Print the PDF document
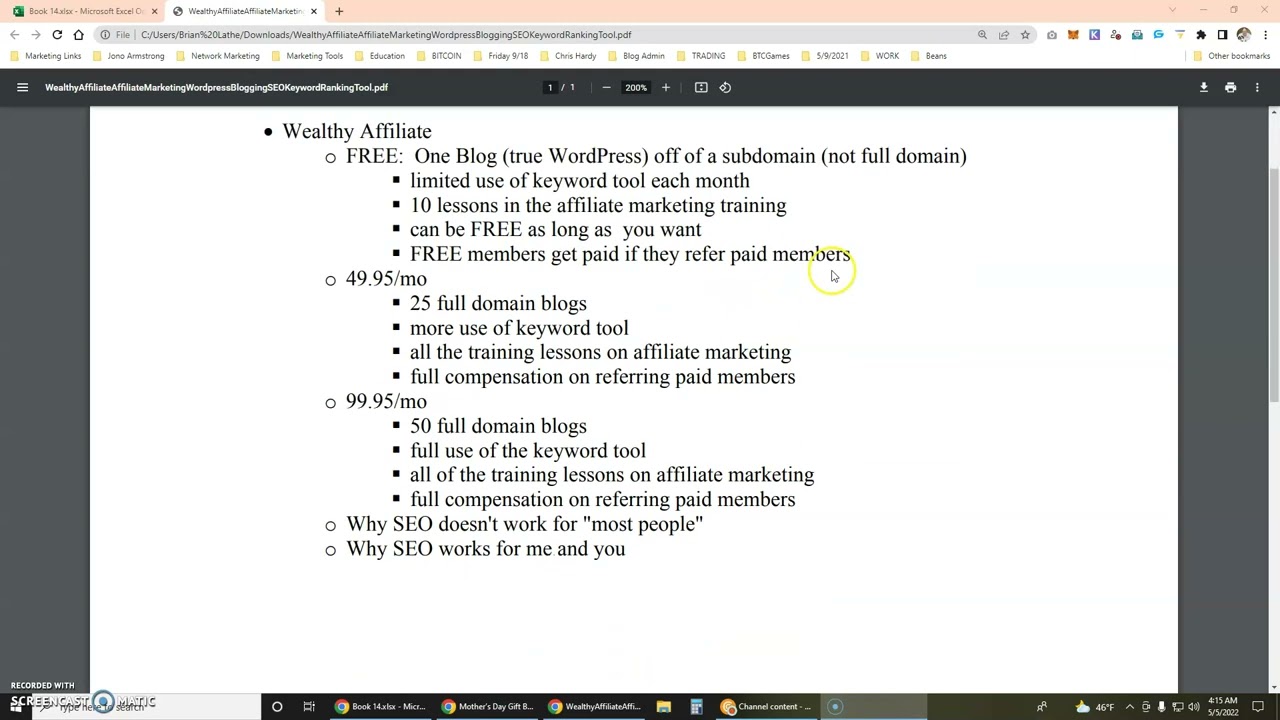The width and height of the screenshot is (1280, 720). pos(1230,87)
